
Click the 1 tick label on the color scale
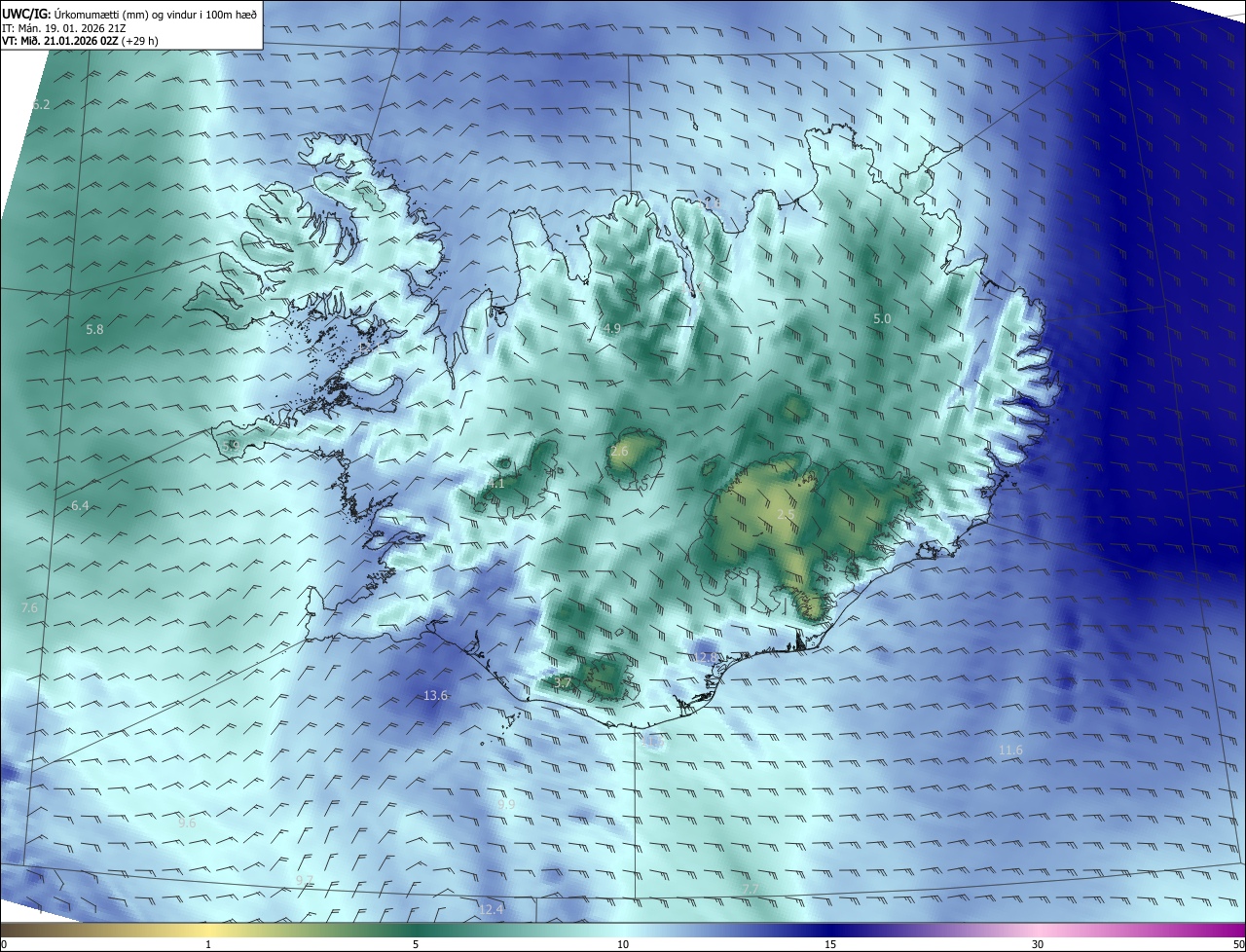pyautogui.click(x=208, y=944)
